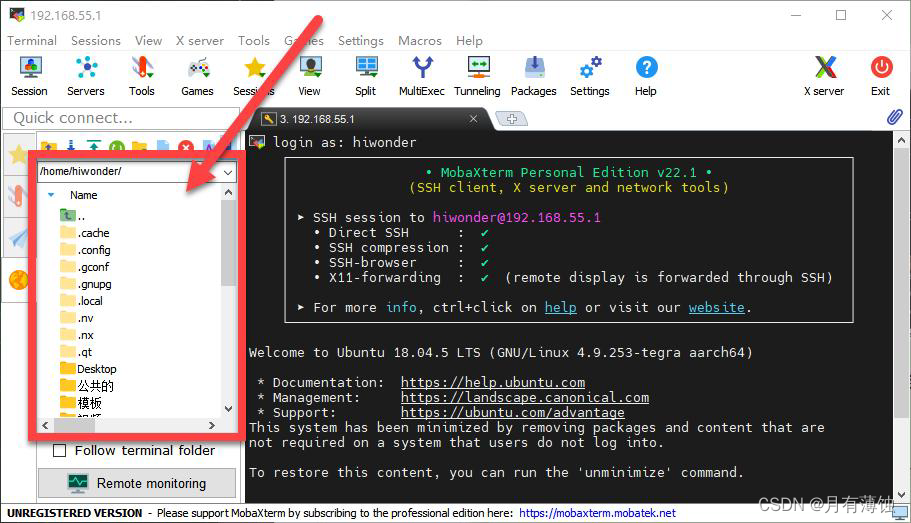This screenshot has height=523, width=911.
Task: Click the paperclip attach icon
Action: pyautogui.click(x=895, y=117)
